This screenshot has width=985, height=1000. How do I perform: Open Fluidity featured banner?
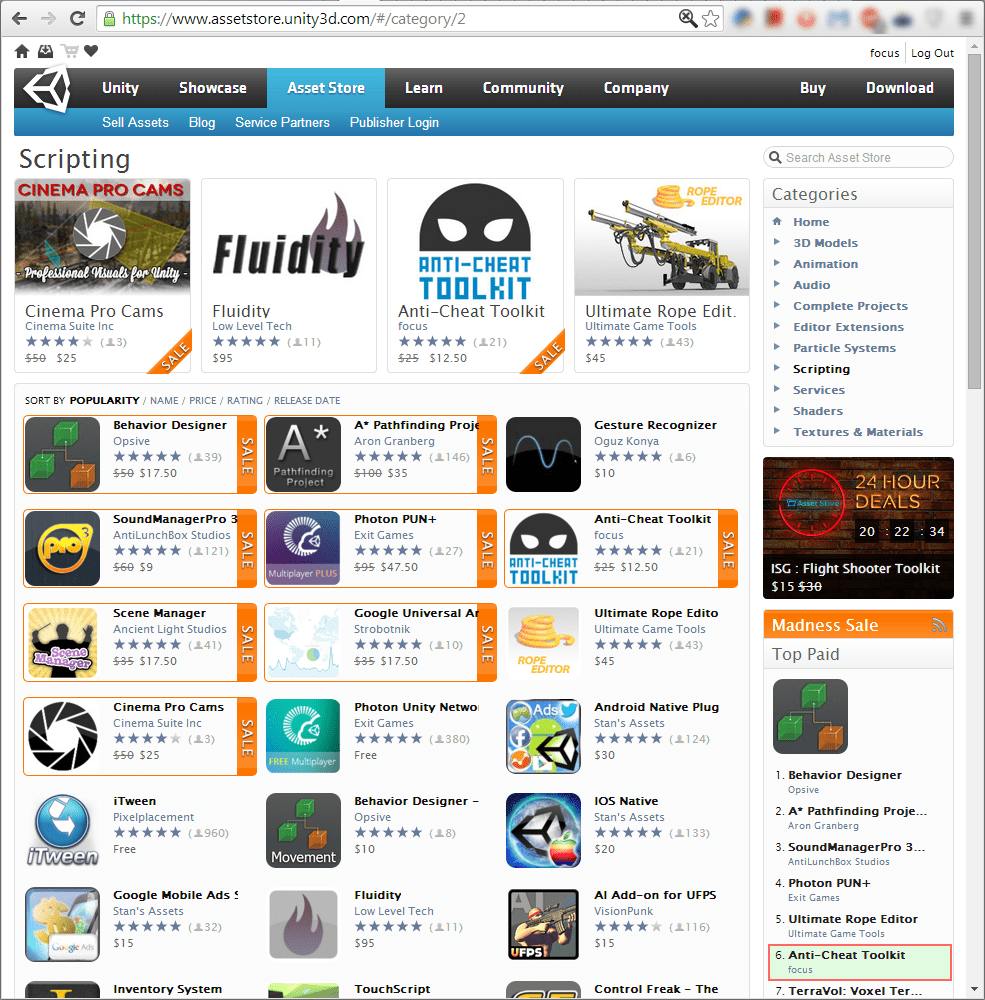click(289, 237)
